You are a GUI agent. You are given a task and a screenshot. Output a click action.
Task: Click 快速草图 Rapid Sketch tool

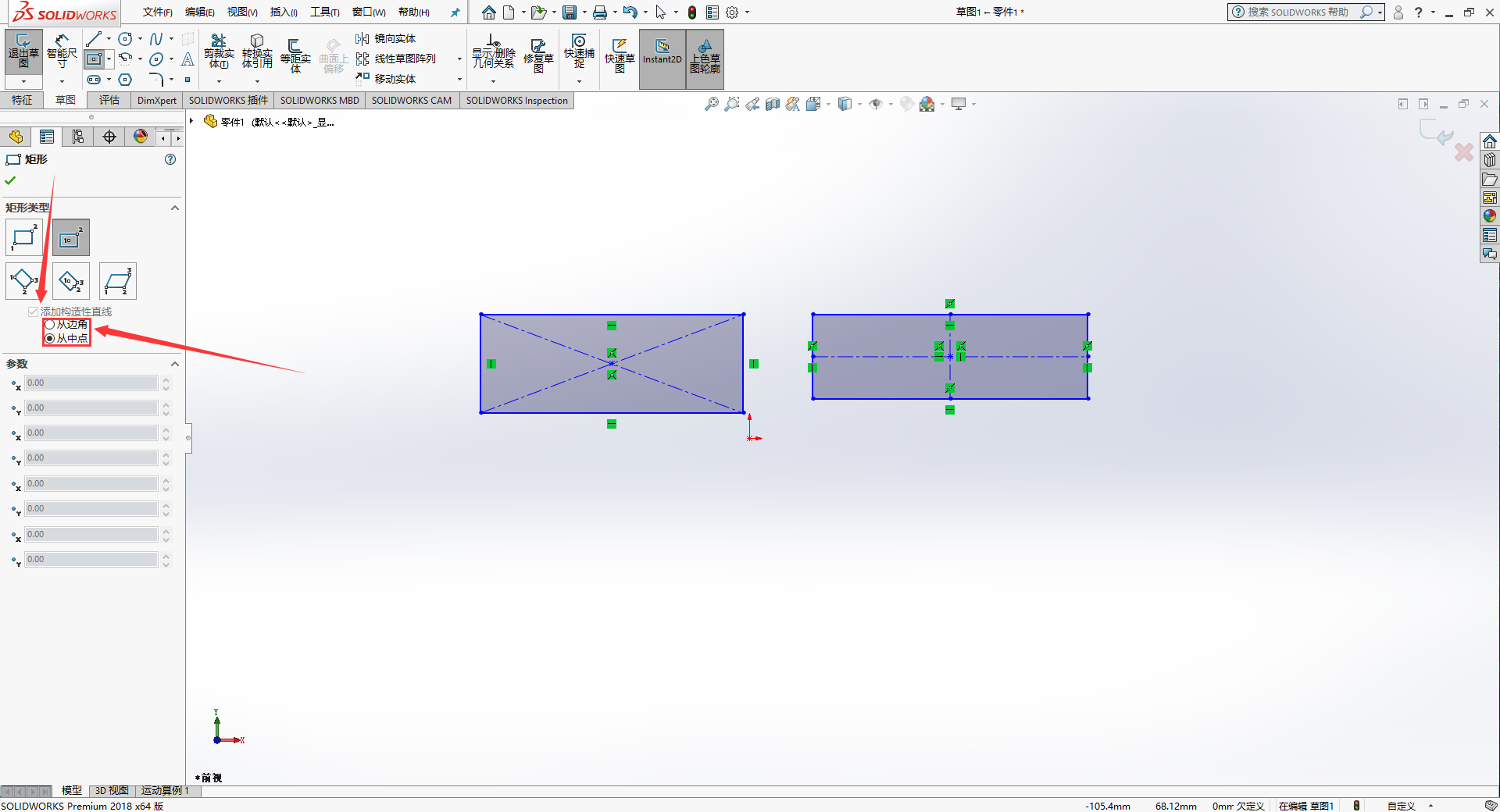pyautogui.click(x=620, y=55)
